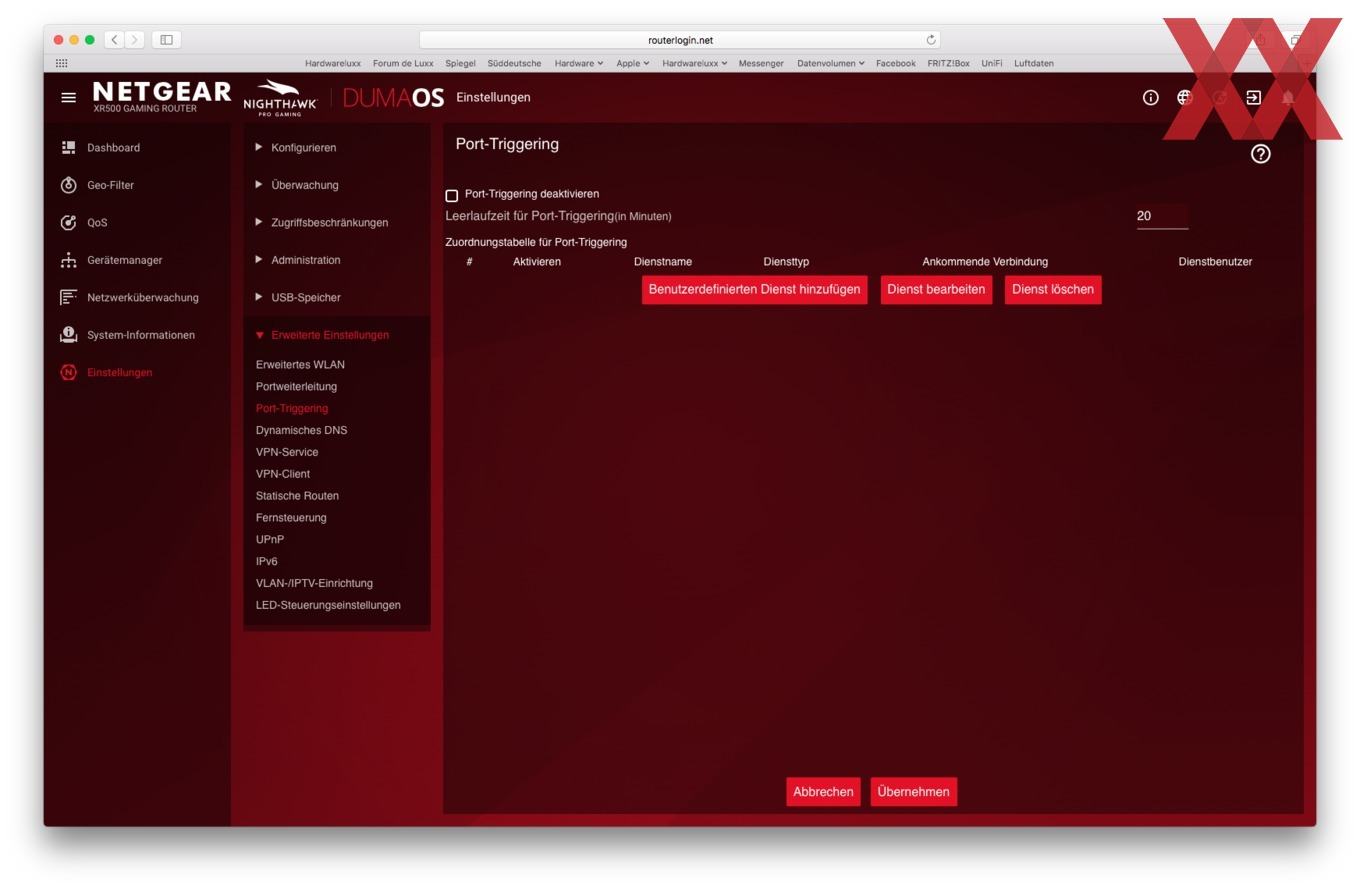
Task: Open first Hardwareluxx bookmark without chevron
Action: (333, 63)
